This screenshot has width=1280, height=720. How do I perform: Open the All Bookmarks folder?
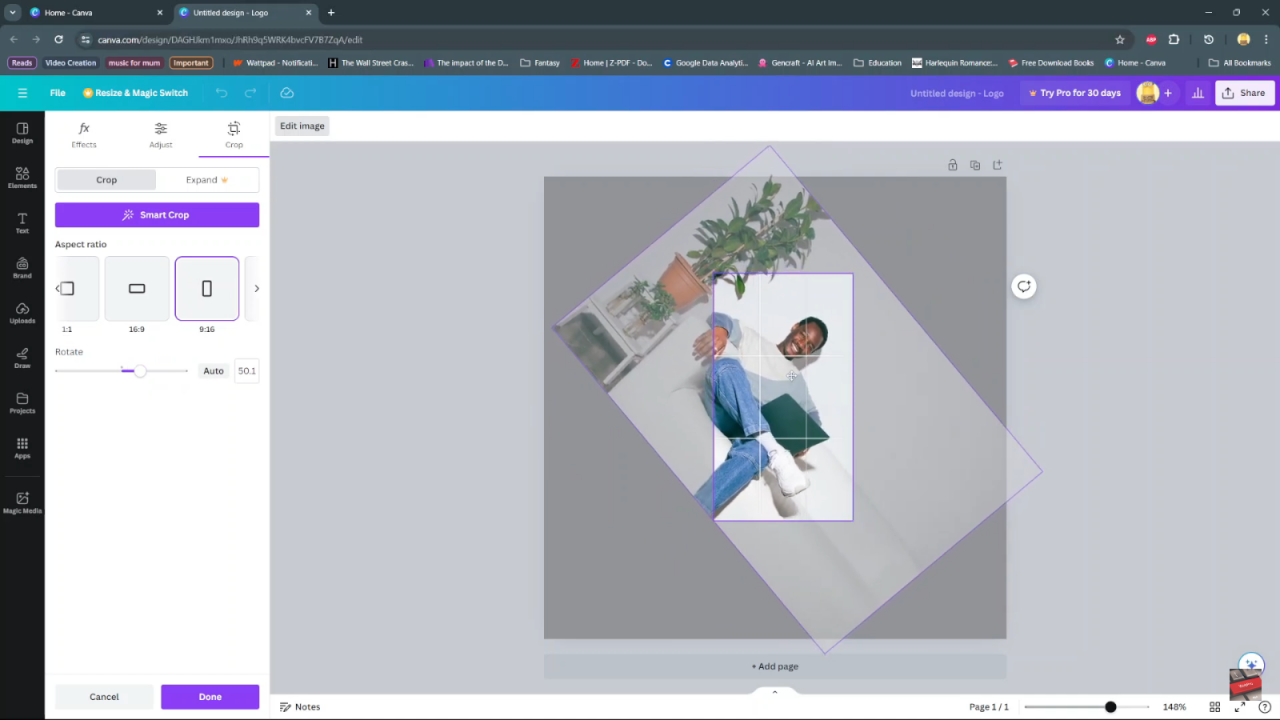[1240, 63]
